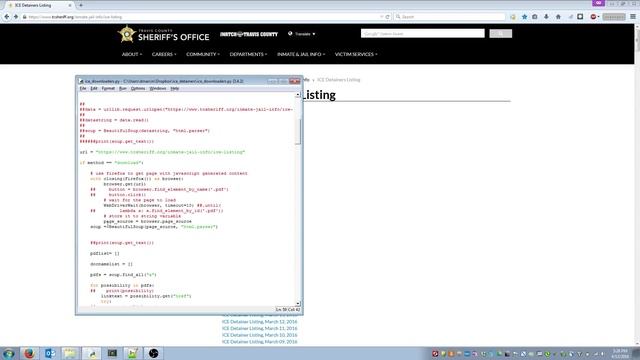
Task: Open ICE Detainer Listing March 11, 2016 link
Action: click(x=260, y=328)
